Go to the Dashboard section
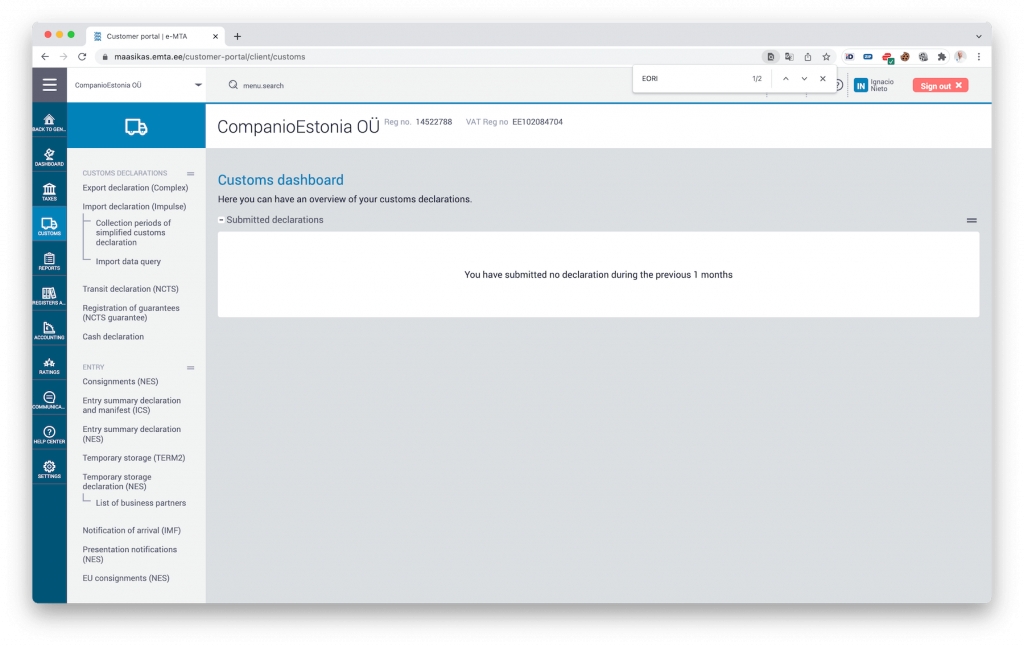Viewport: 1024px width, 646px height. [x=49, y=157]
